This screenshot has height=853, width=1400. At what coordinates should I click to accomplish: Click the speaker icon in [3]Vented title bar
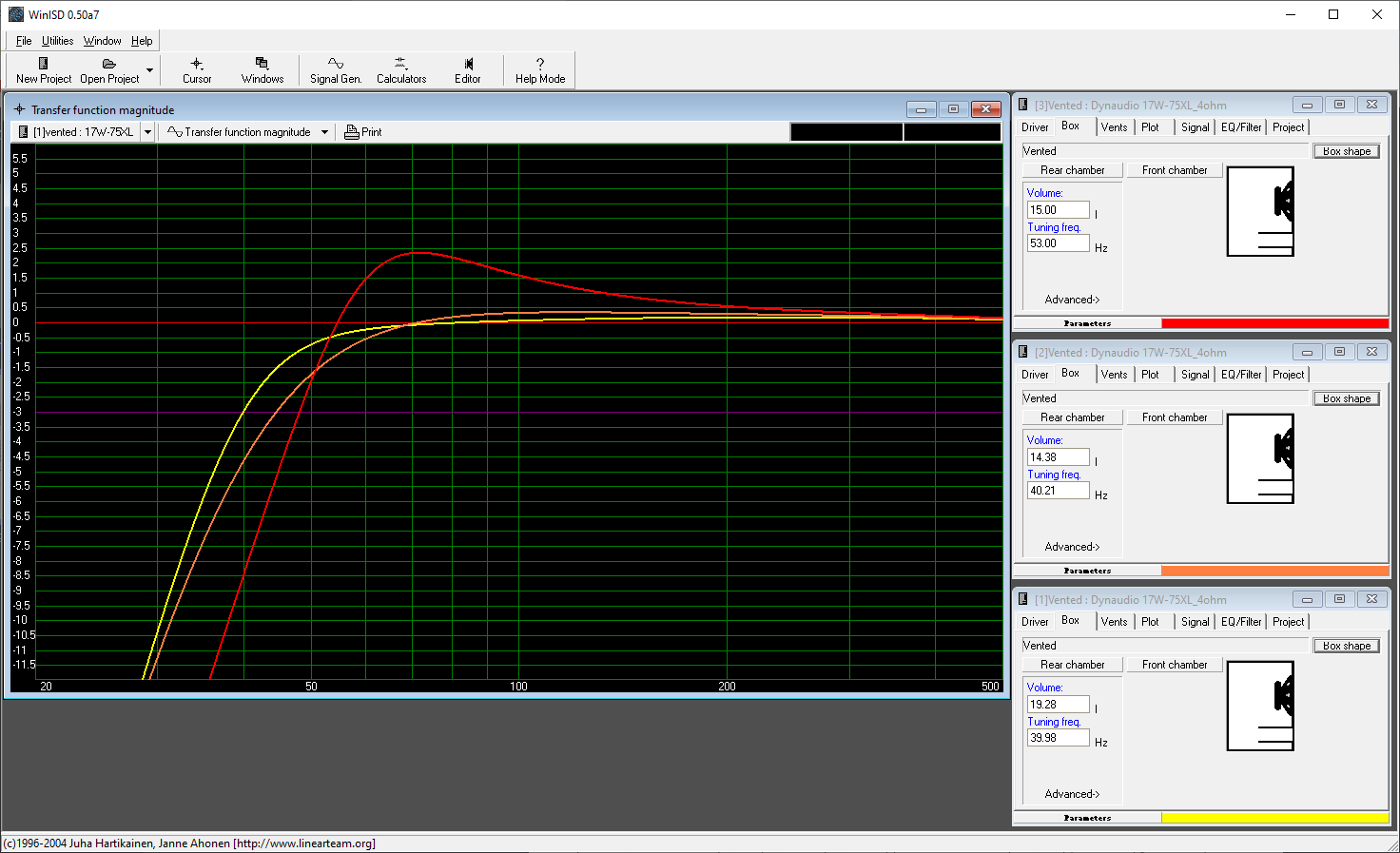1023,105
